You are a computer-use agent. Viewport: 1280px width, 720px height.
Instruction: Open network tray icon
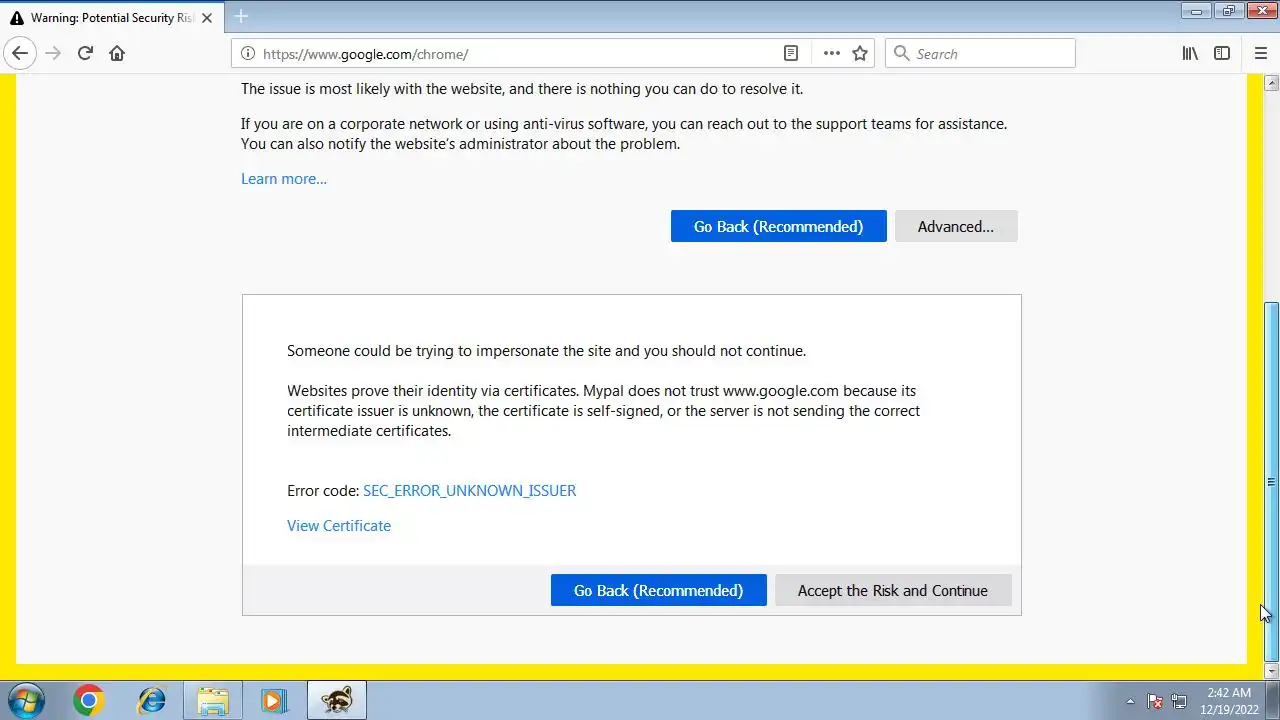point(1179,702)
